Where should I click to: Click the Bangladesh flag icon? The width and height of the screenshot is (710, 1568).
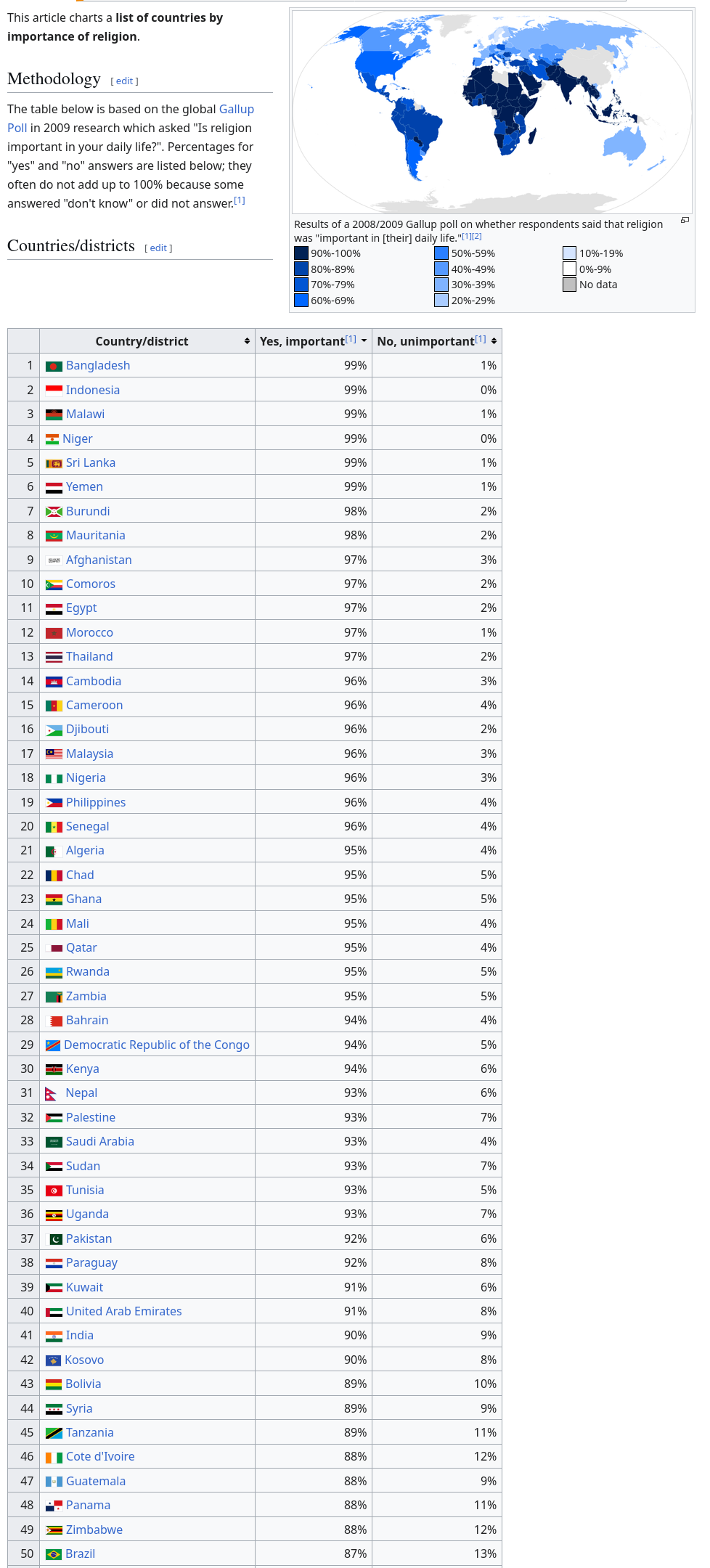coord(54,367)
